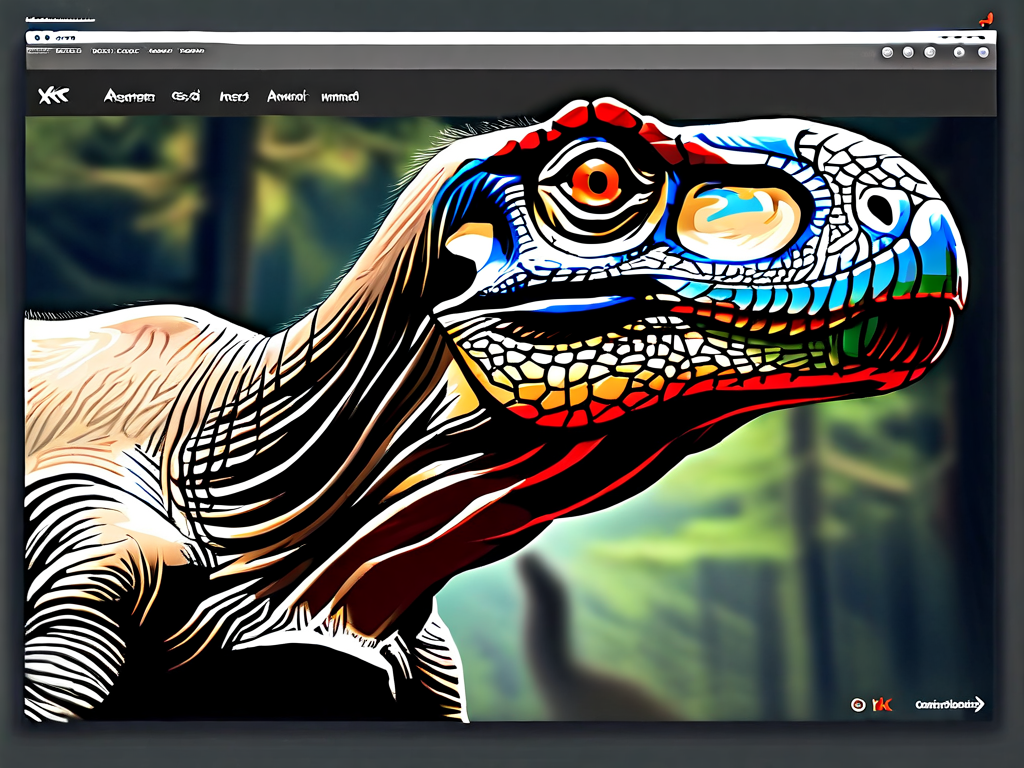Open the fourth navigation menu item

tap(287, 97)
